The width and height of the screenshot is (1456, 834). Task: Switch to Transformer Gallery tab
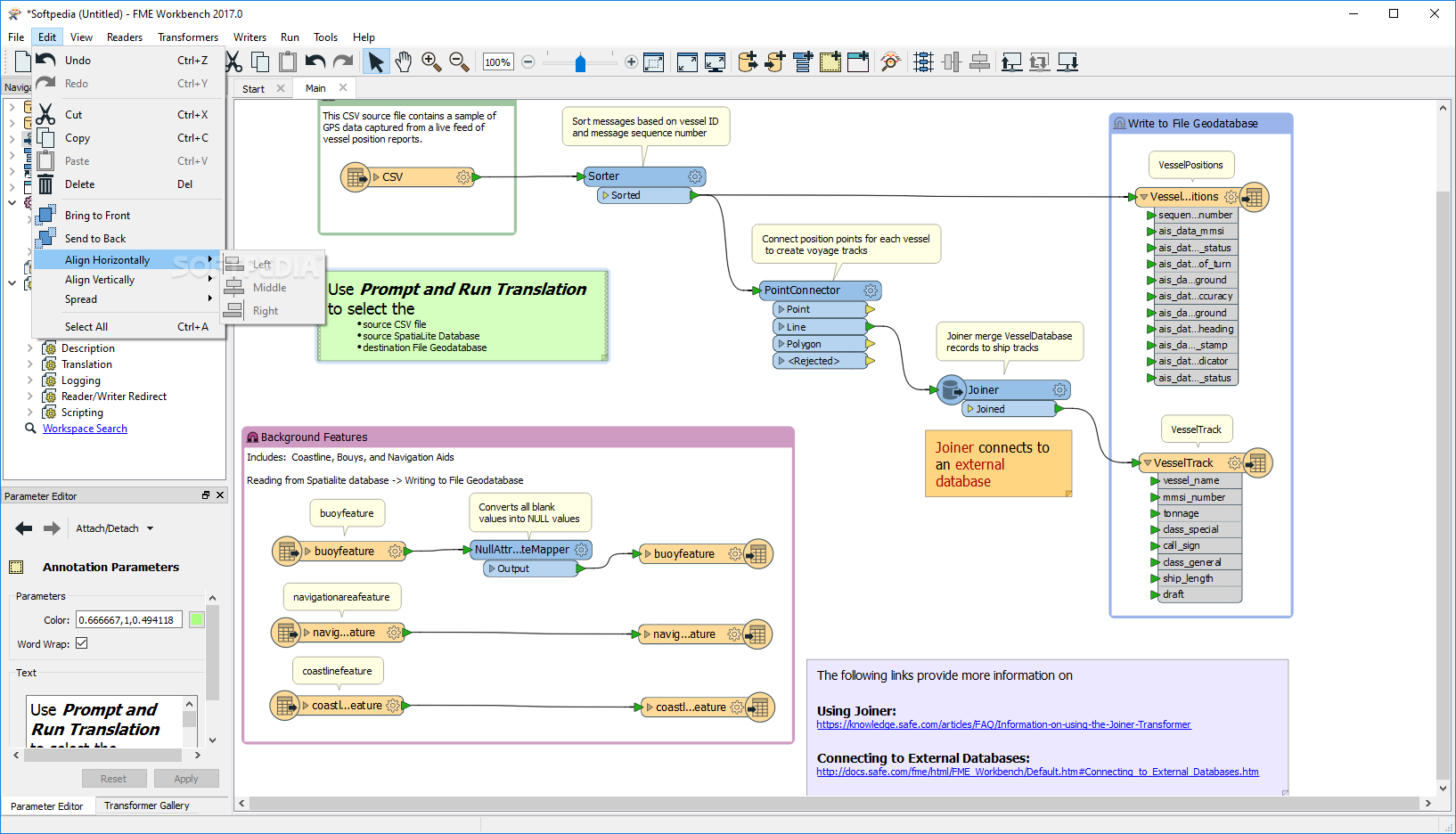[147, 805]
